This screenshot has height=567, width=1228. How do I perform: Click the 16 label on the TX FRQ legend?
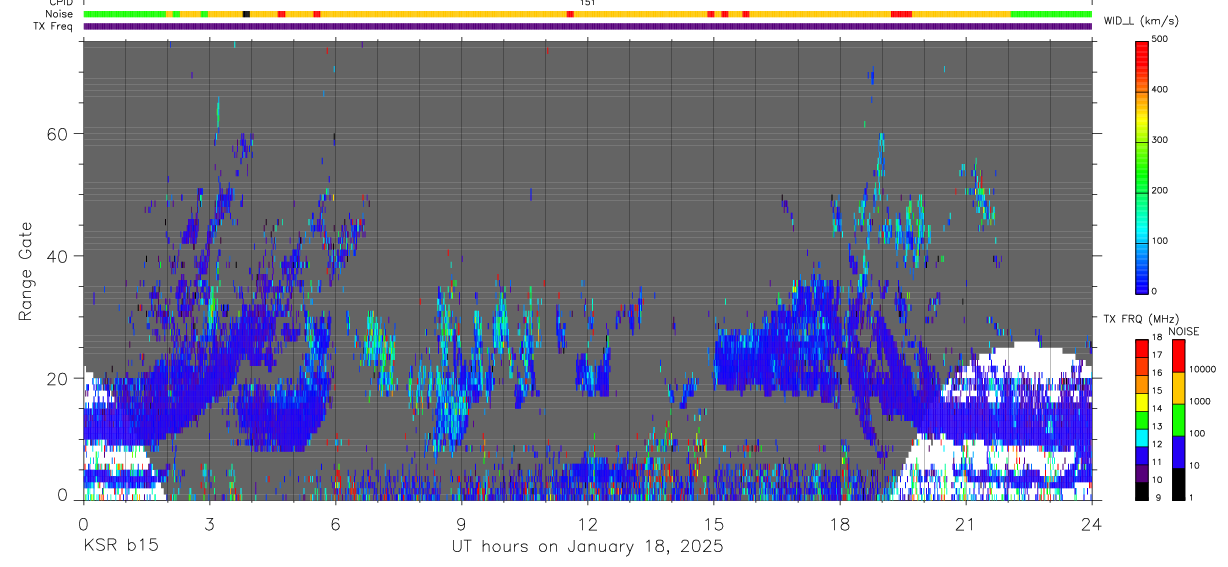tap(1156, 372)
